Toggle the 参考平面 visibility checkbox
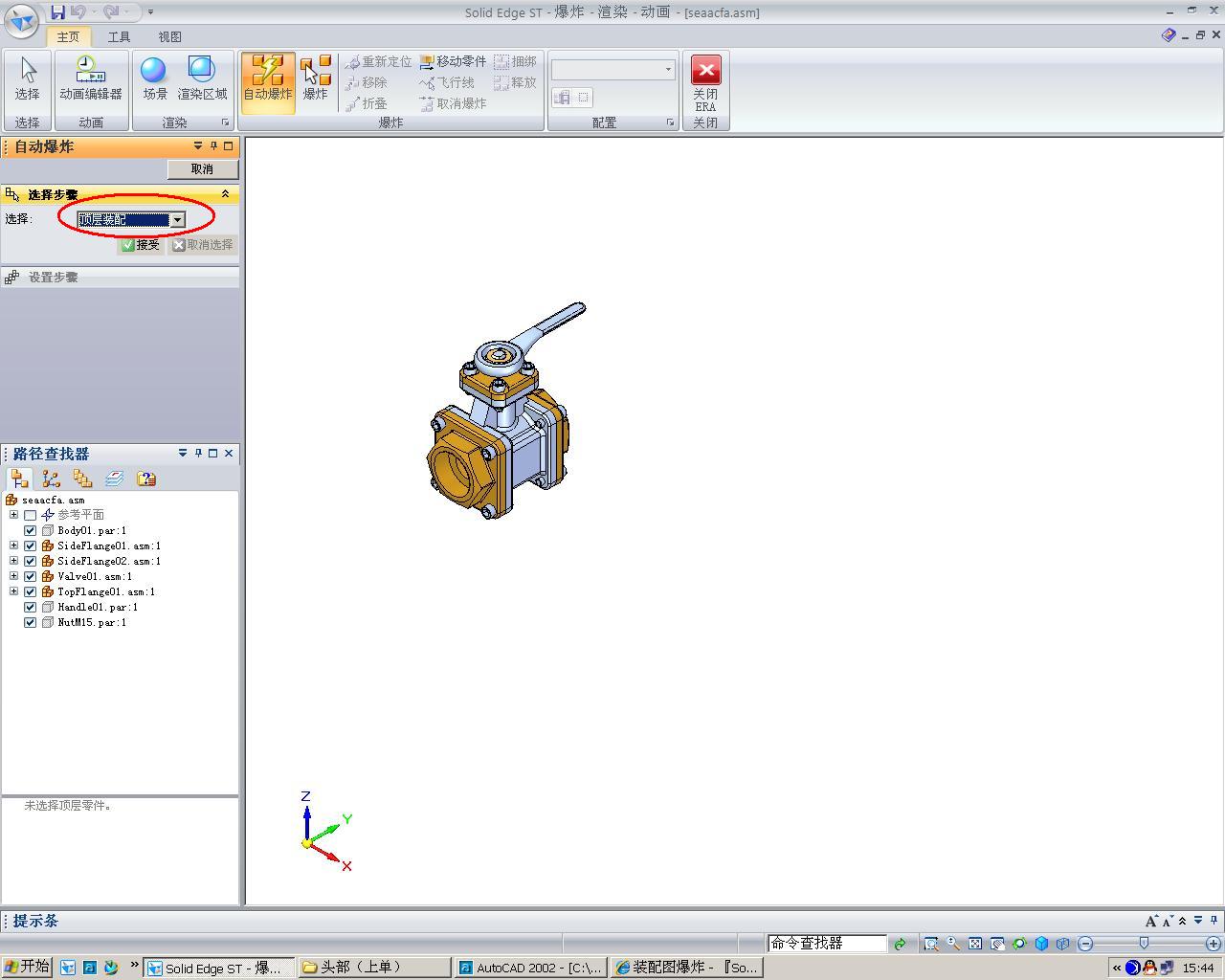The height and width of the screenshot is (980, 1225). [x=30, y=515]
